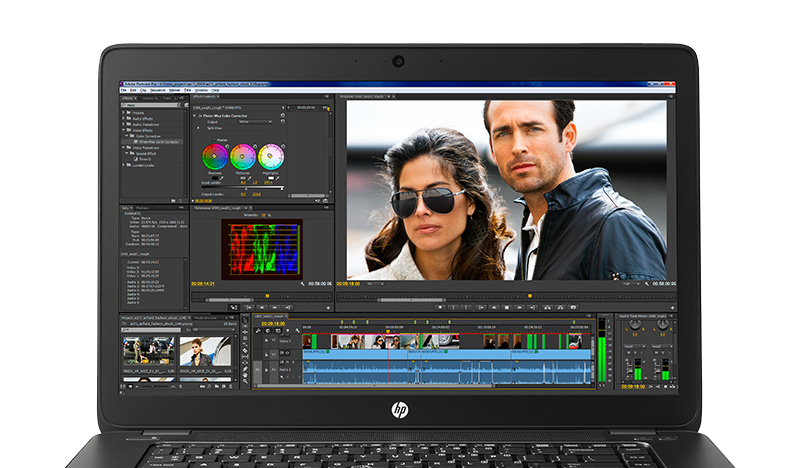
Task: Click Input Levels white point handle
Action: point(282,188)
